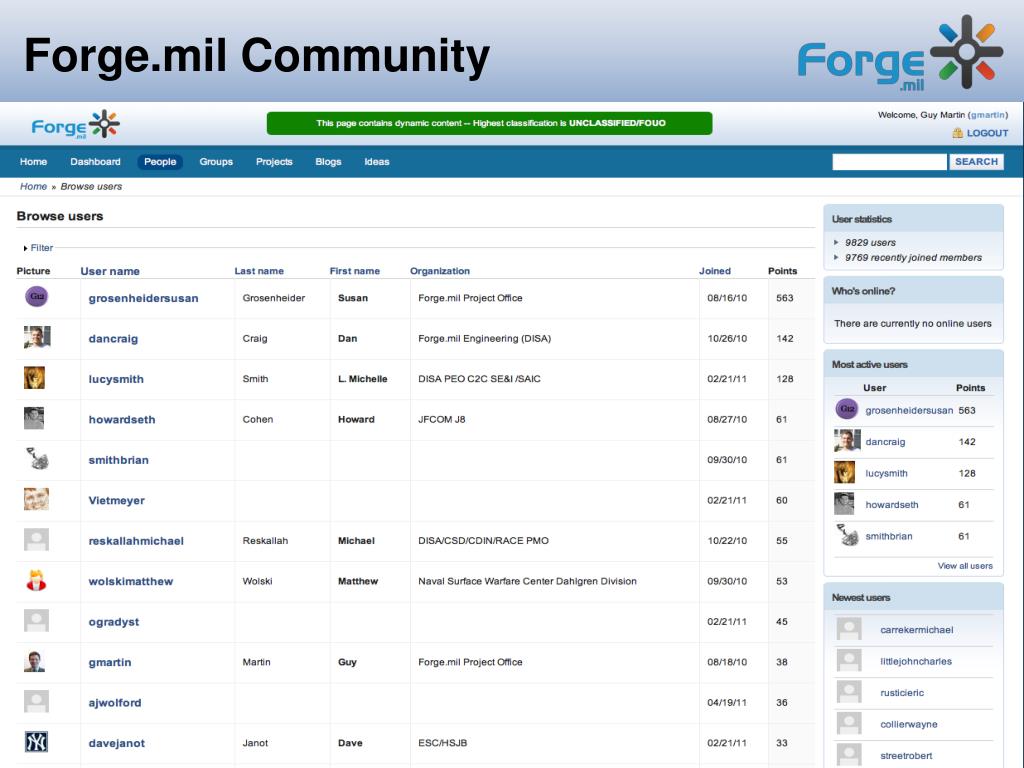
Task: Sort table by Organization column
Action: click(440, 271)
